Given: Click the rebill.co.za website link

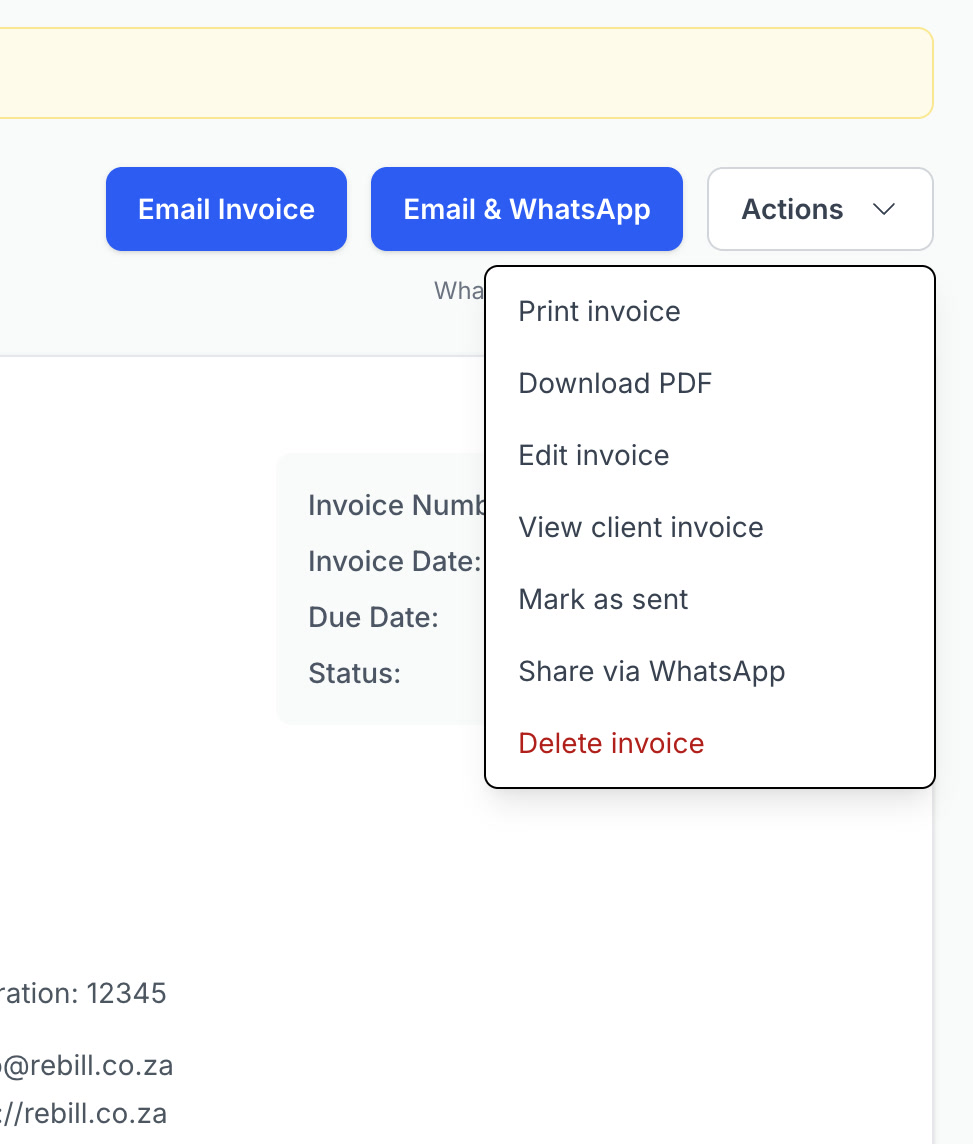Looking at the screenshot, I should pyautogui.click(x=84, y=1113).
